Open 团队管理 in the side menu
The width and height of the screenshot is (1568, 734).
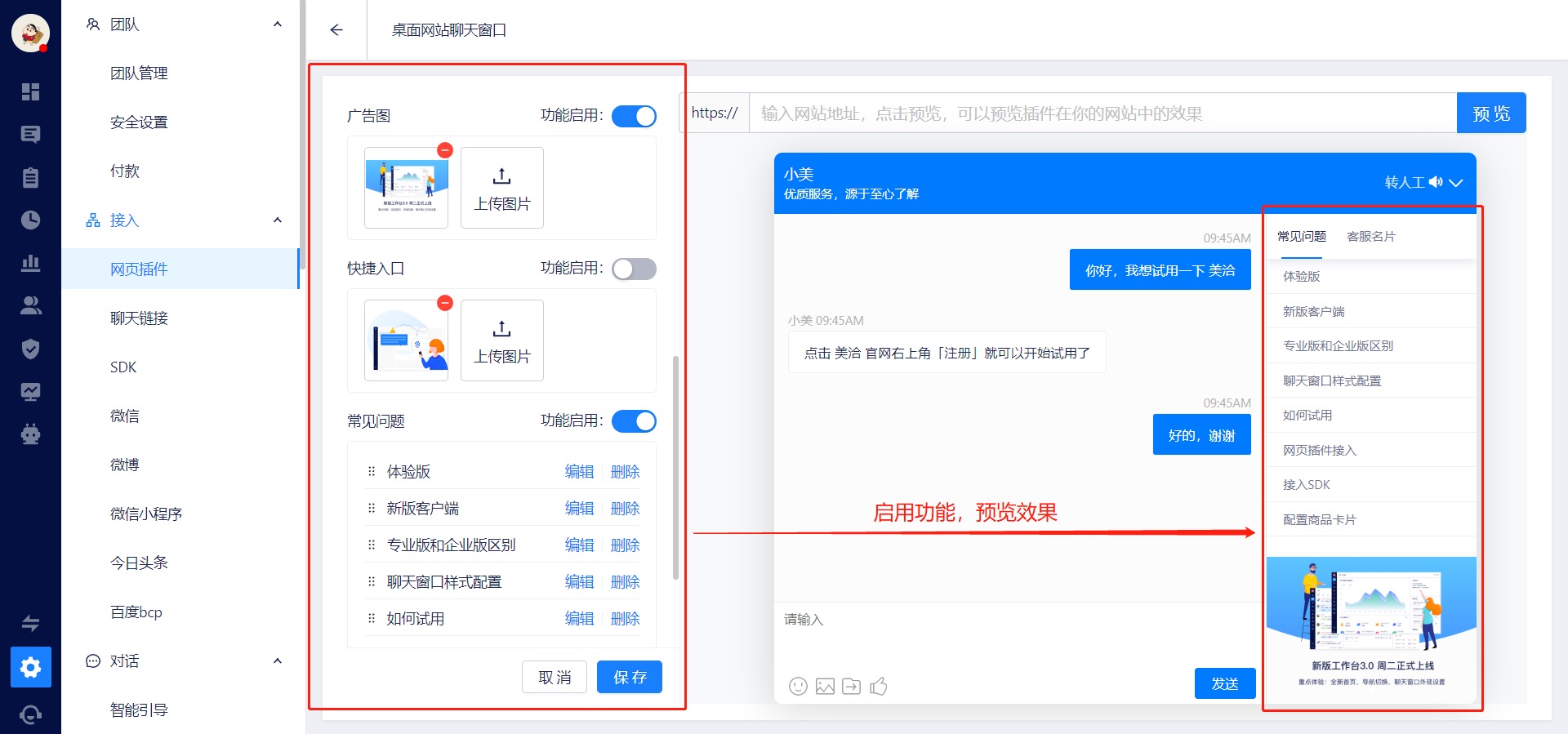[139, 73]
